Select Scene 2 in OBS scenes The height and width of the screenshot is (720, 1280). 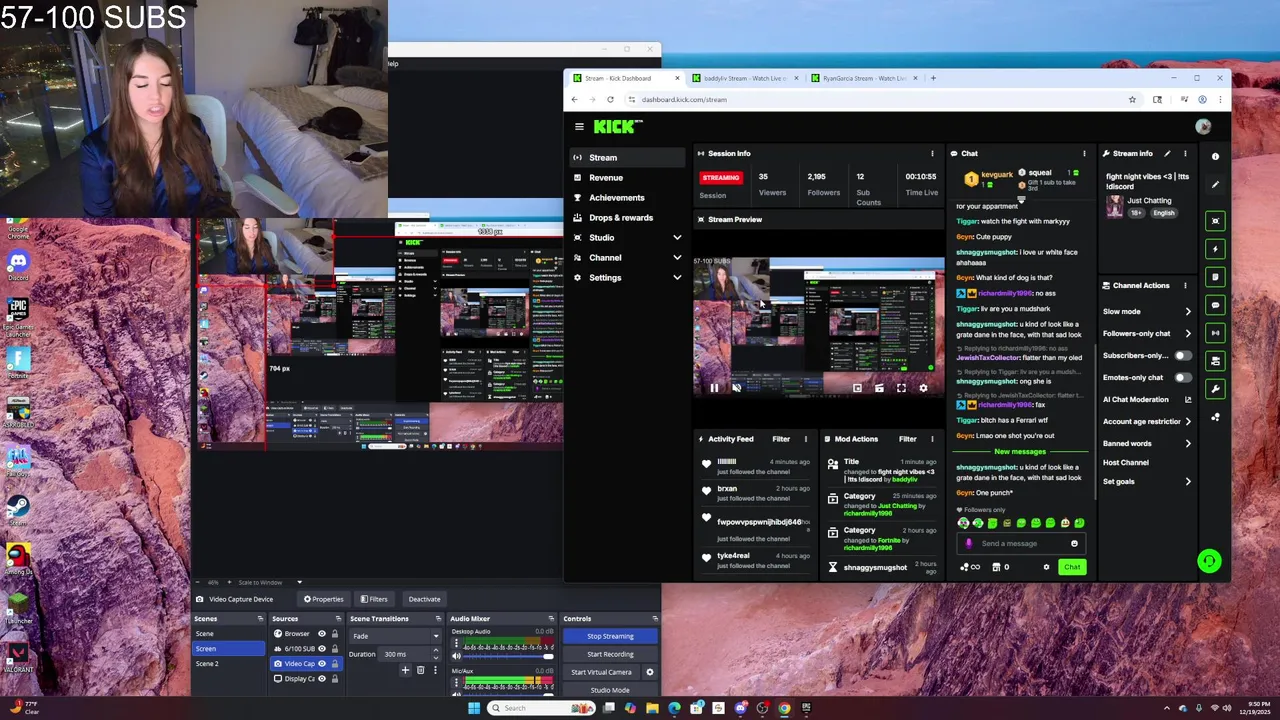click(230, 663)
